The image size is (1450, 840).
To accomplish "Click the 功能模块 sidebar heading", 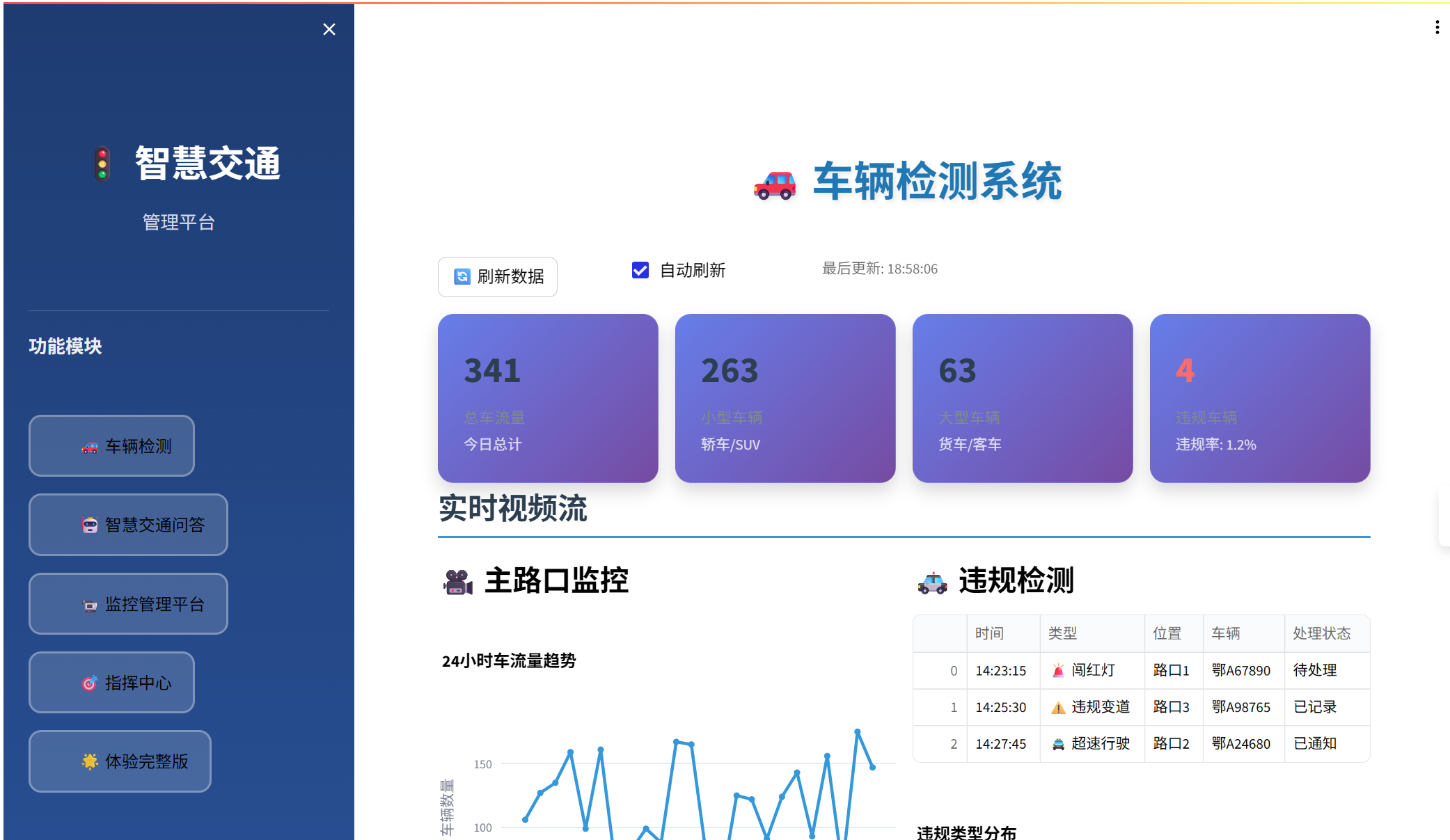I will point(65,346).
